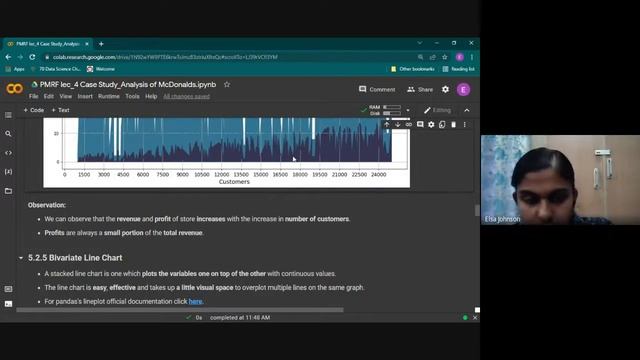Open the Edit menu
This screenshot has height=360, width=640.
pos(49,96)
